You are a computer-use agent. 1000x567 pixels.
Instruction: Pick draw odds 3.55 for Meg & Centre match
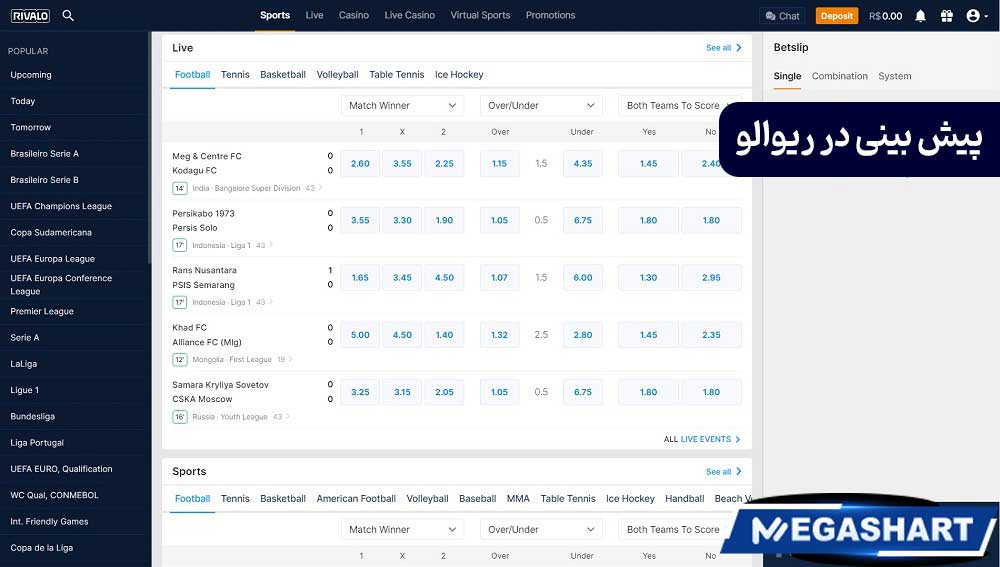click(x=402, y=163)
